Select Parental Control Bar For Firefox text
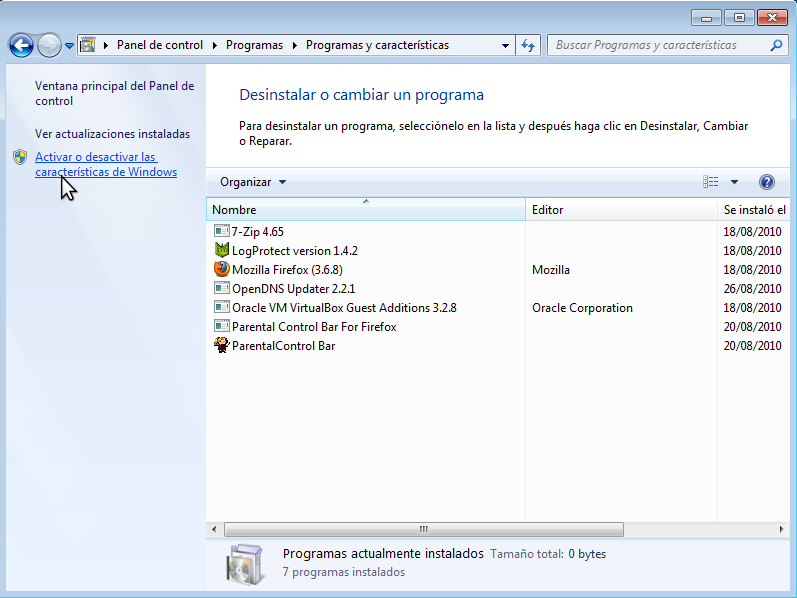The width and height of the screenshot is (797, 598). point(314,327)
